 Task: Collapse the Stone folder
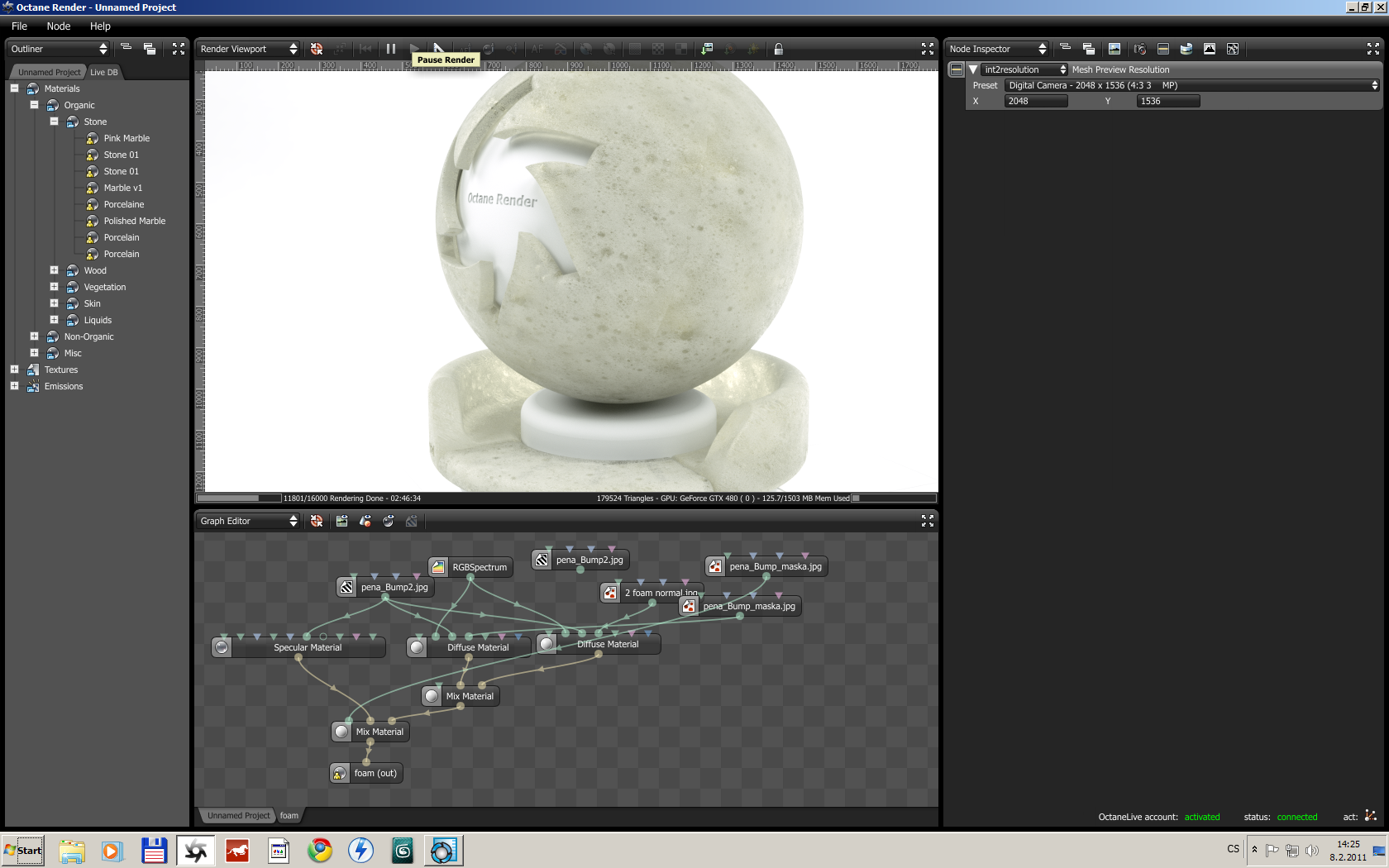[54, 122]
